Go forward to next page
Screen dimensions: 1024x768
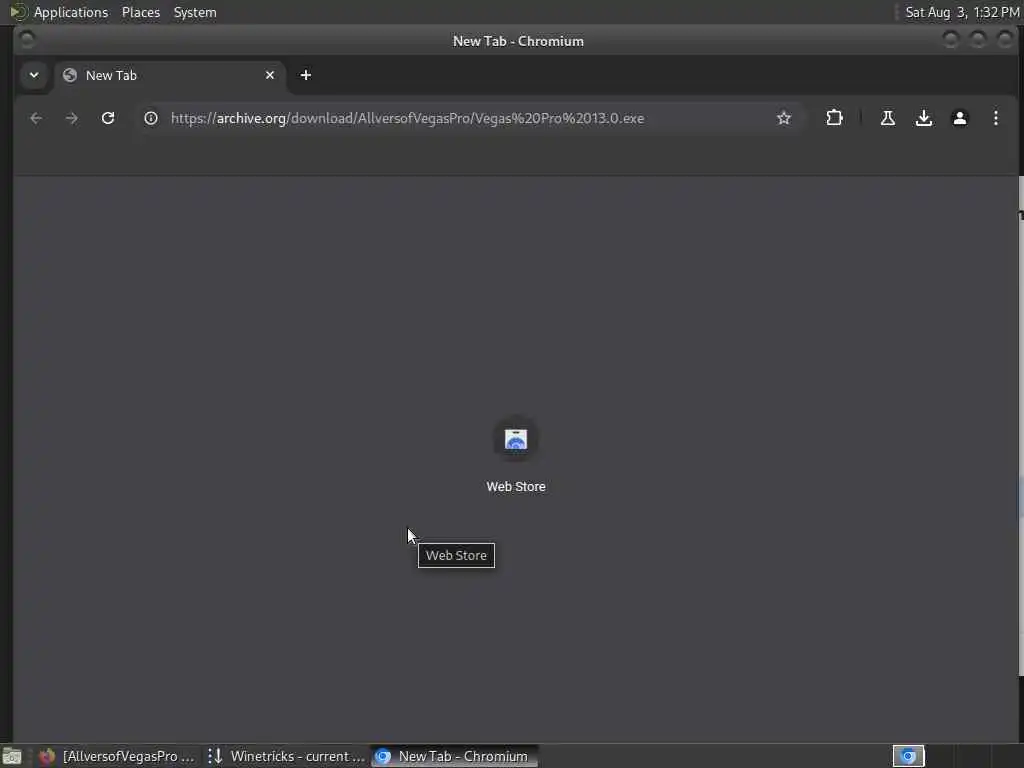tap(72, 118)
